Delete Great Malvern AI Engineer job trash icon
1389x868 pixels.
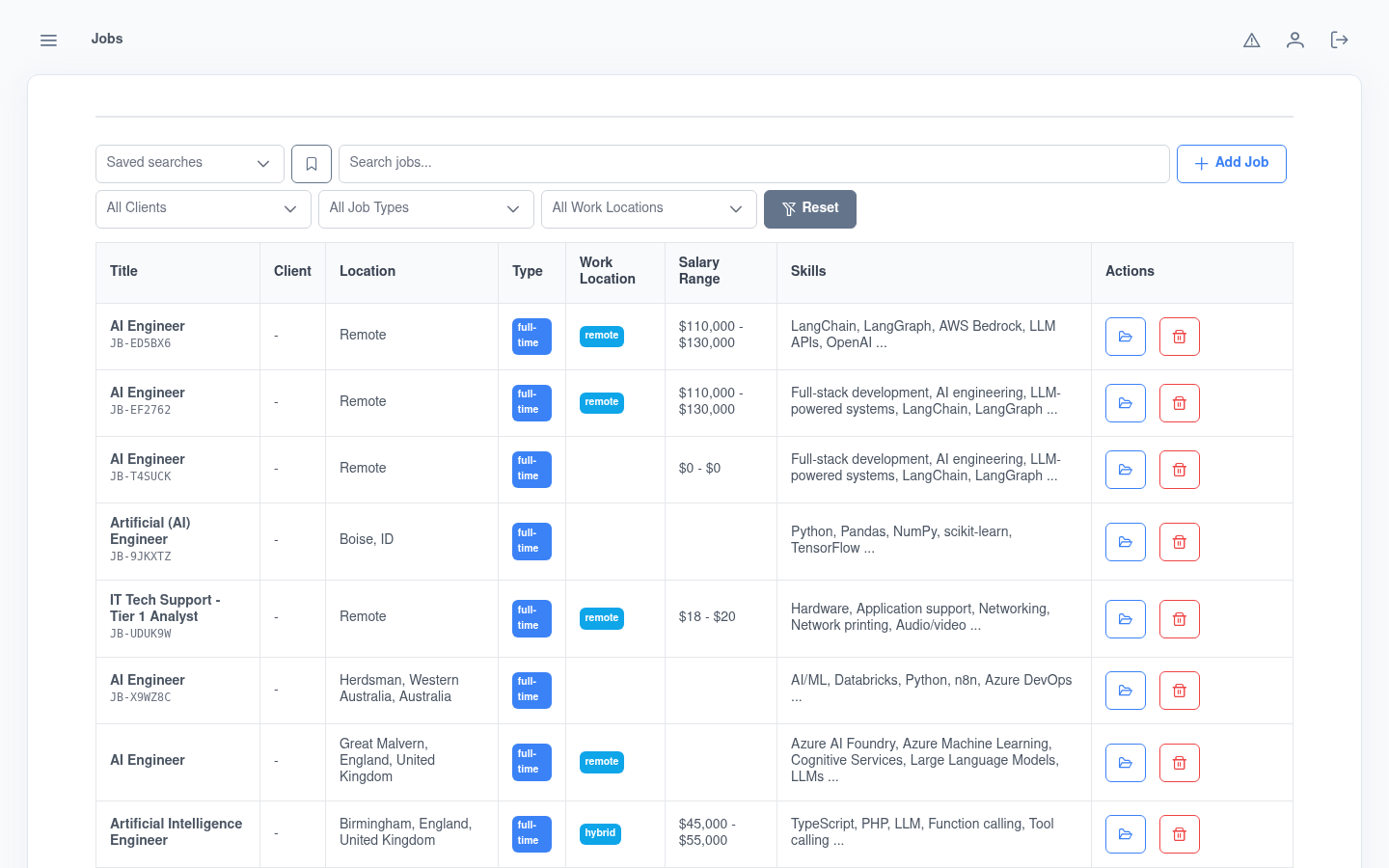click(x=1180, y=763)
